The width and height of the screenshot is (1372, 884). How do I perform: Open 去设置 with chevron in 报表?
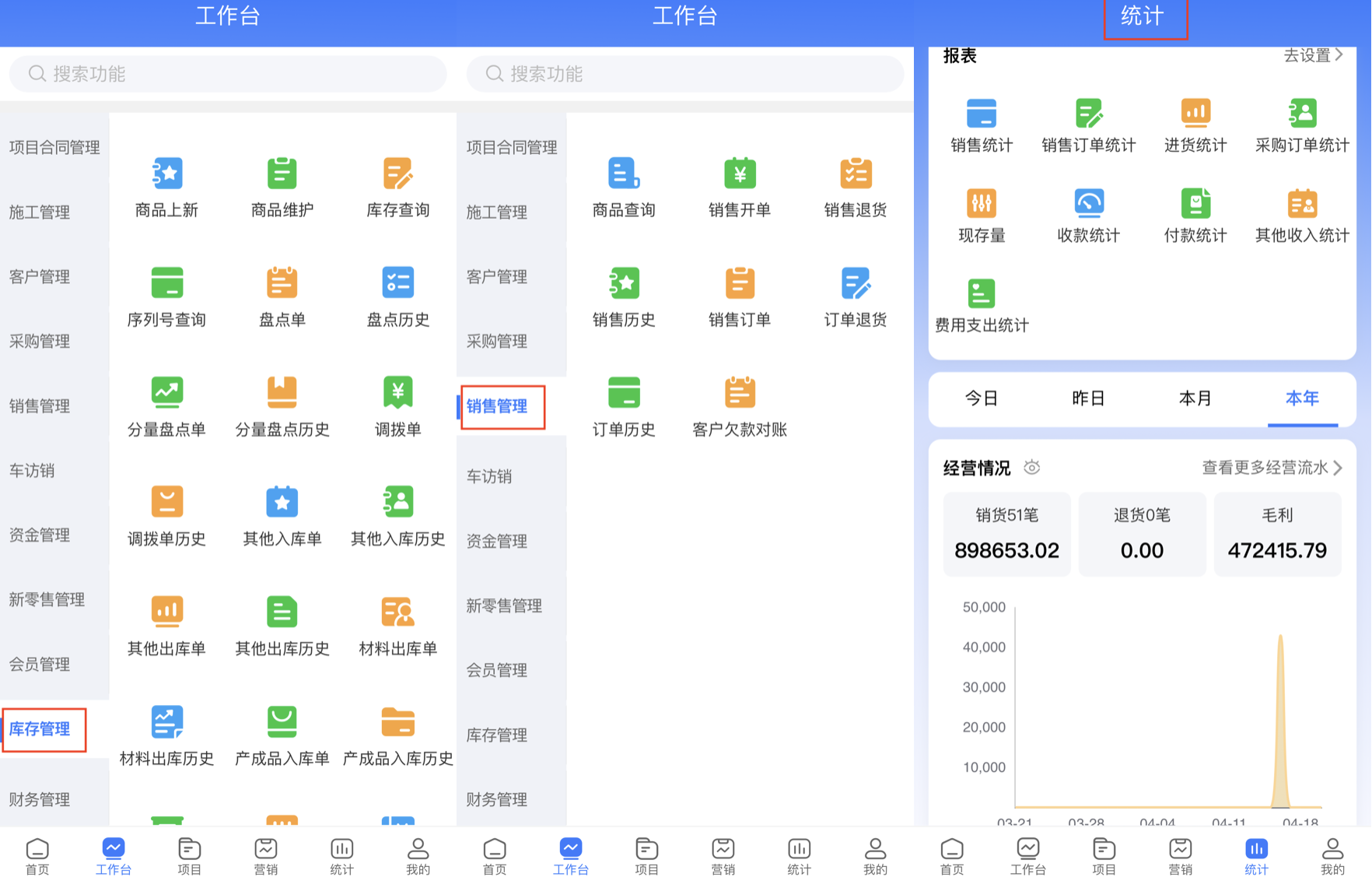[x=1313, y=55]
